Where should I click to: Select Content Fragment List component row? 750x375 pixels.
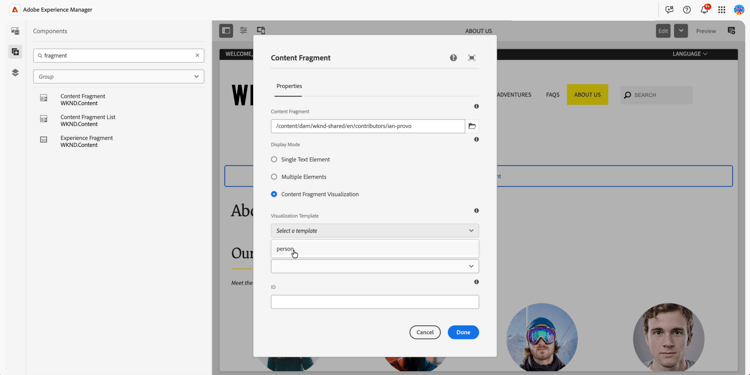119,121
